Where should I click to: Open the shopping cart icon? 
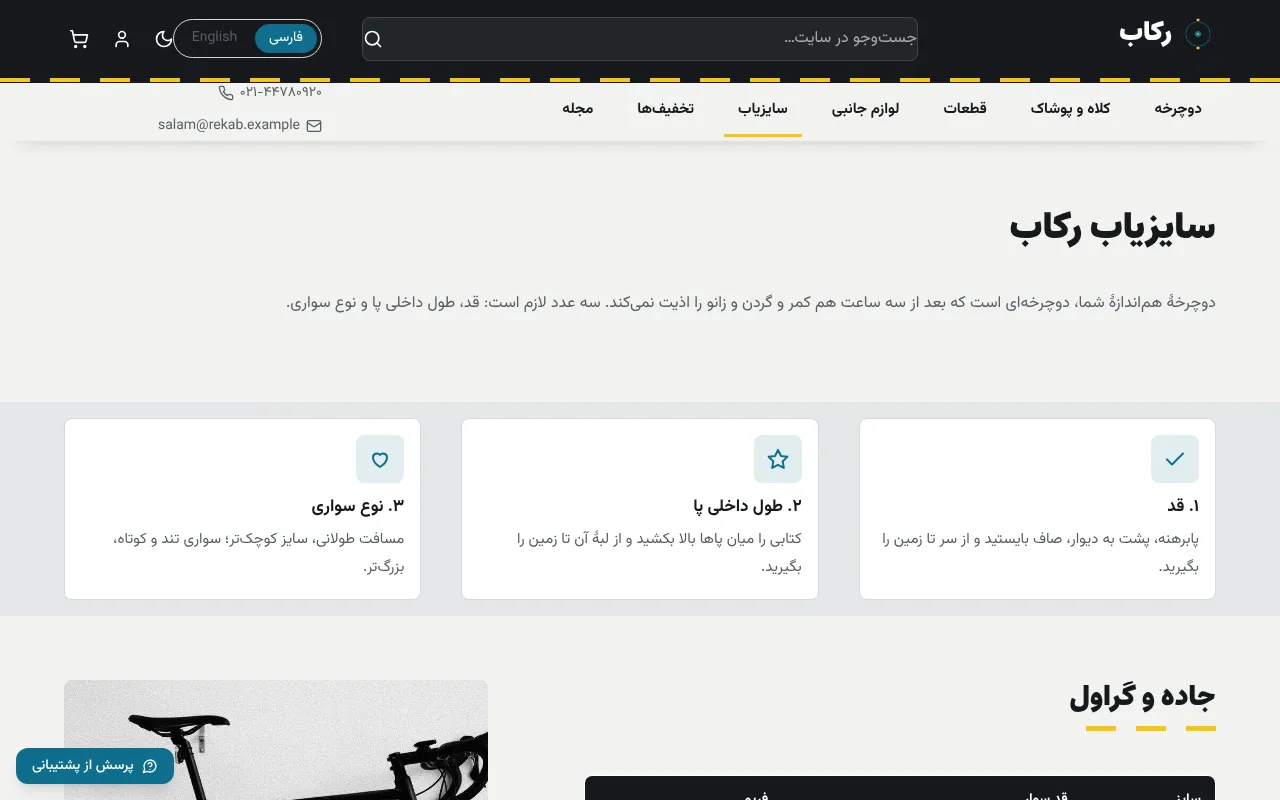pos(79,39)
